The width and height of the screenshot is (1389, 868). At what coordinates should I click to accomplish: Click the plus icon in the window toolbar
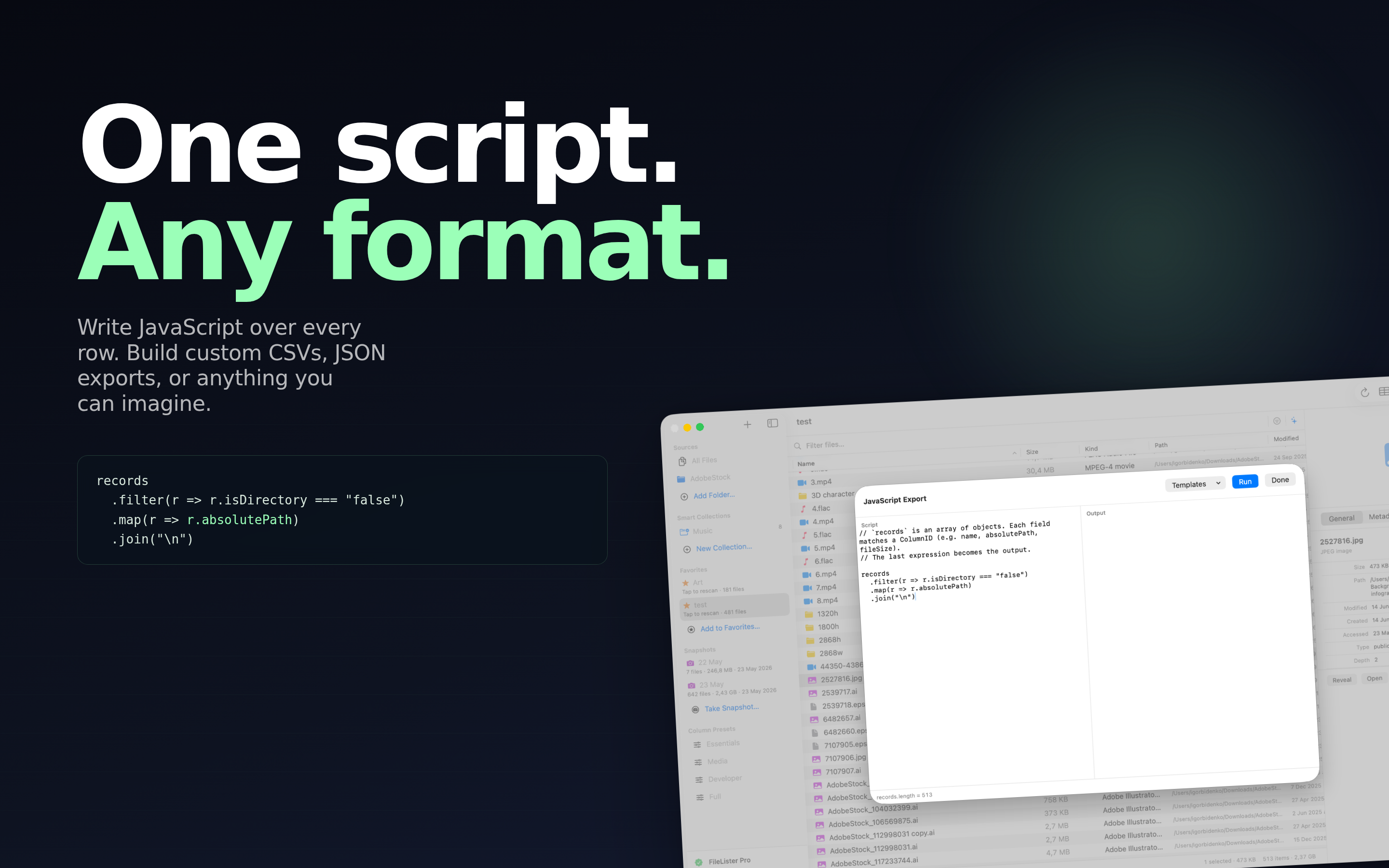tap(747, 425)
